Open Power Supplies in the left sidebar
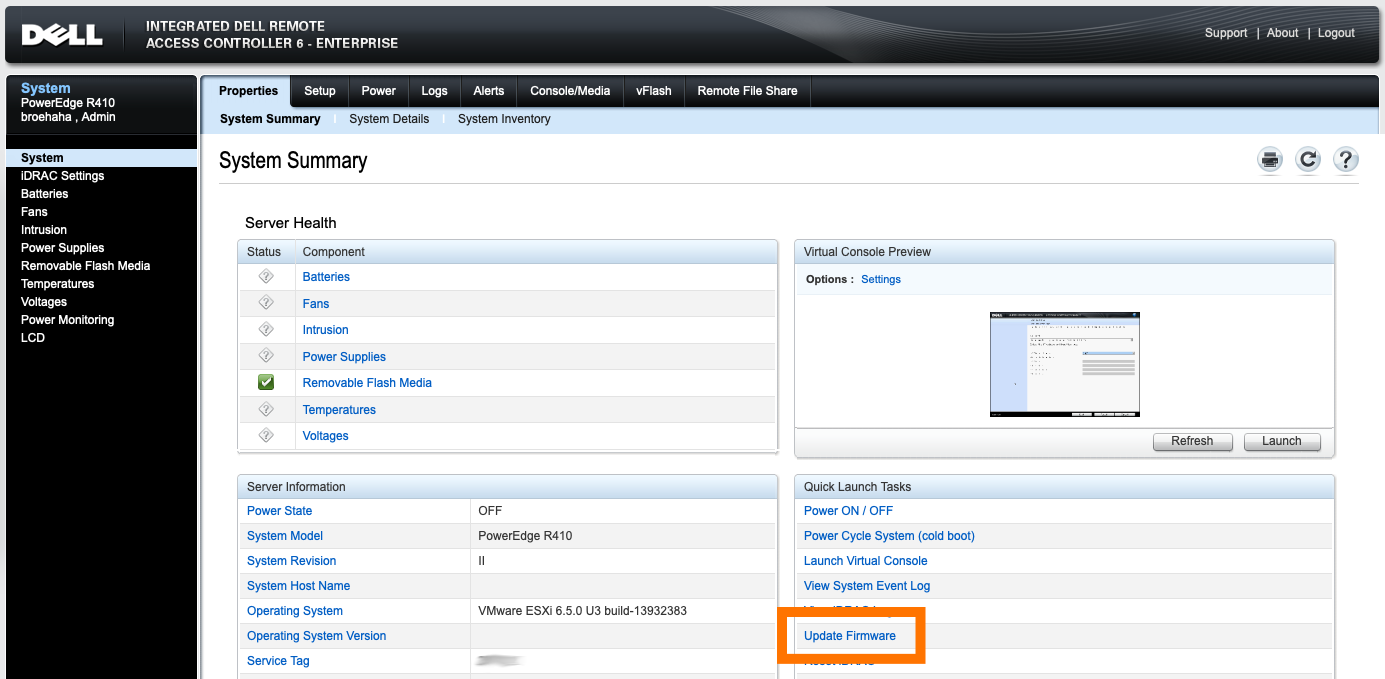 pyautogui.click(x=63, y=248)
